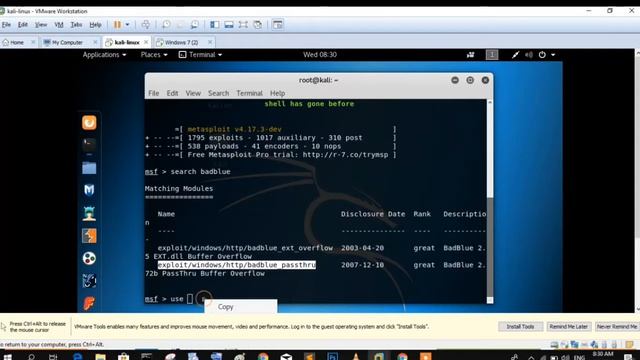Click the Never Remind Me button

(x=617, y=327)
